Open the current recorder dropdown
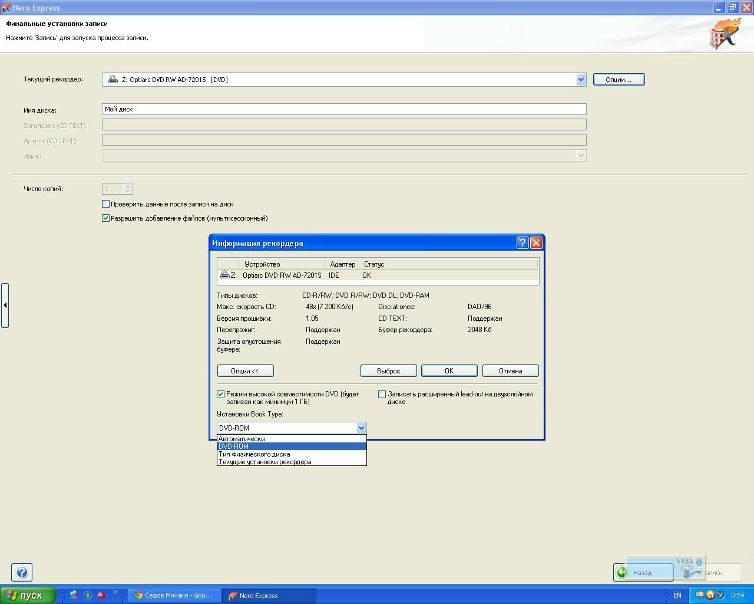Viewport: 754px width, 604px height. point(581,79)
